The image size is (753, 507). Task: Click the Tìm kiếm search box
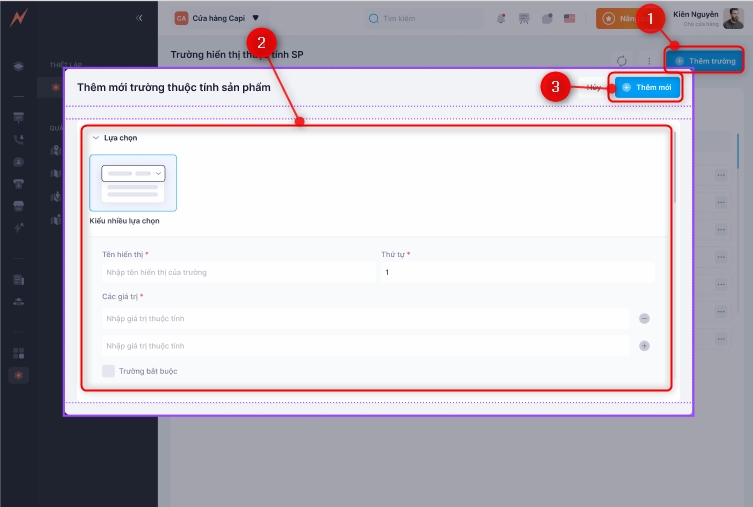421,18
